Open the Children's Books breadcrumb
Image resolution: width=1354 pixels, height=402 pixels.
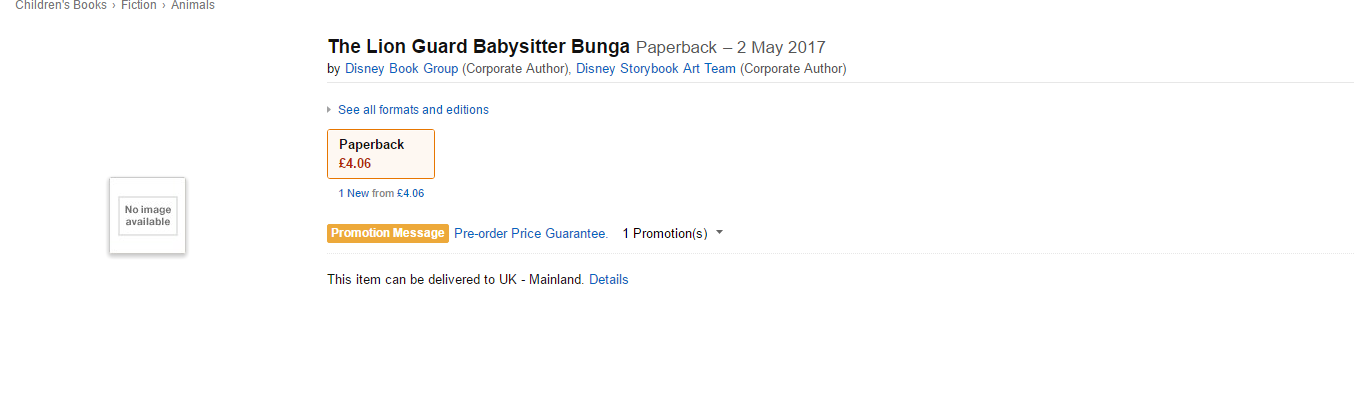coord(61,5)
